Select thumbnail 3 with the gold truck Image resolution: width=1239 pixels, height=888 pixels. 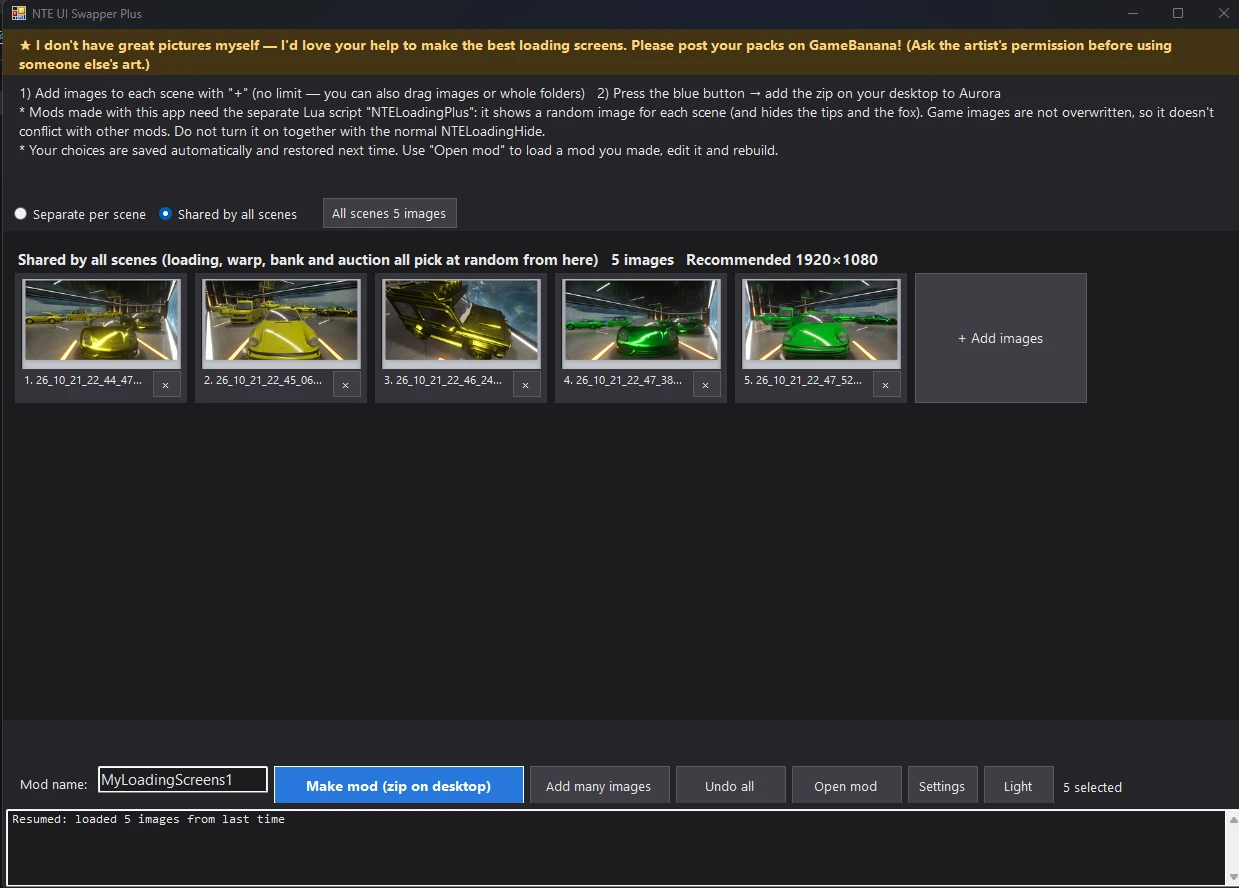click(461, 324)
